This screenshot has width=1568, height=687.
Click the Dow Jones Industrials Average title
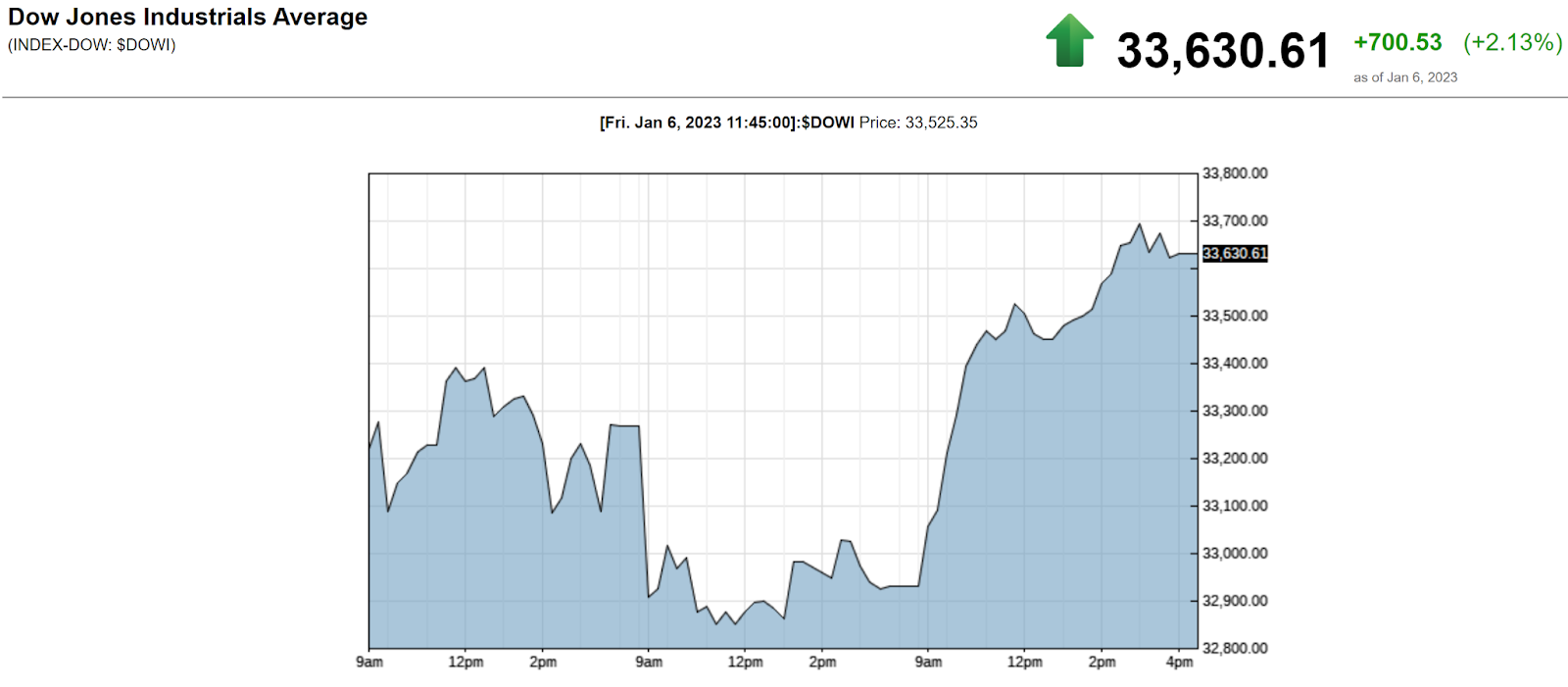(188, 18)
